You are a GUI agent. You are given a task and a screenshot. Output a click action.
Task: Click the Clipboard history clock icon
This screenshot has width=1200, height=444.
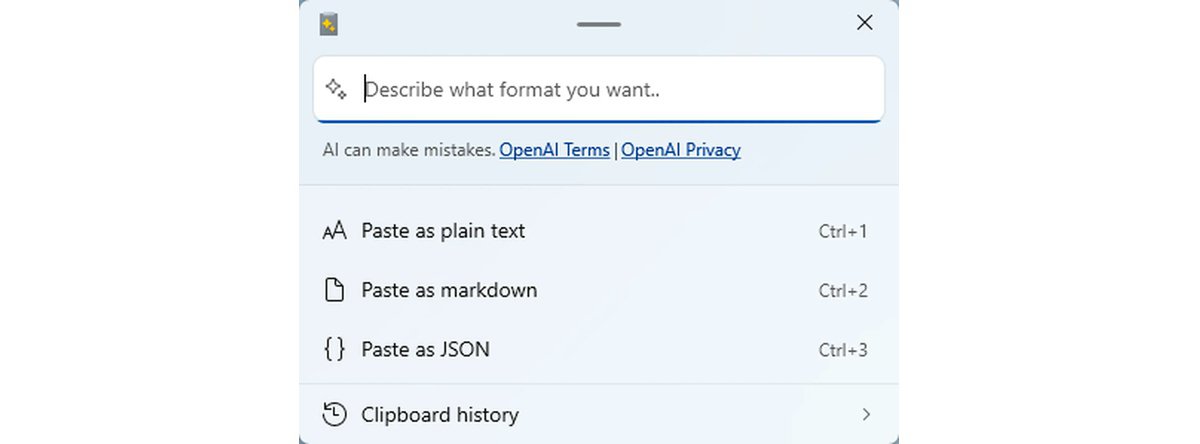tap(334, 414)
